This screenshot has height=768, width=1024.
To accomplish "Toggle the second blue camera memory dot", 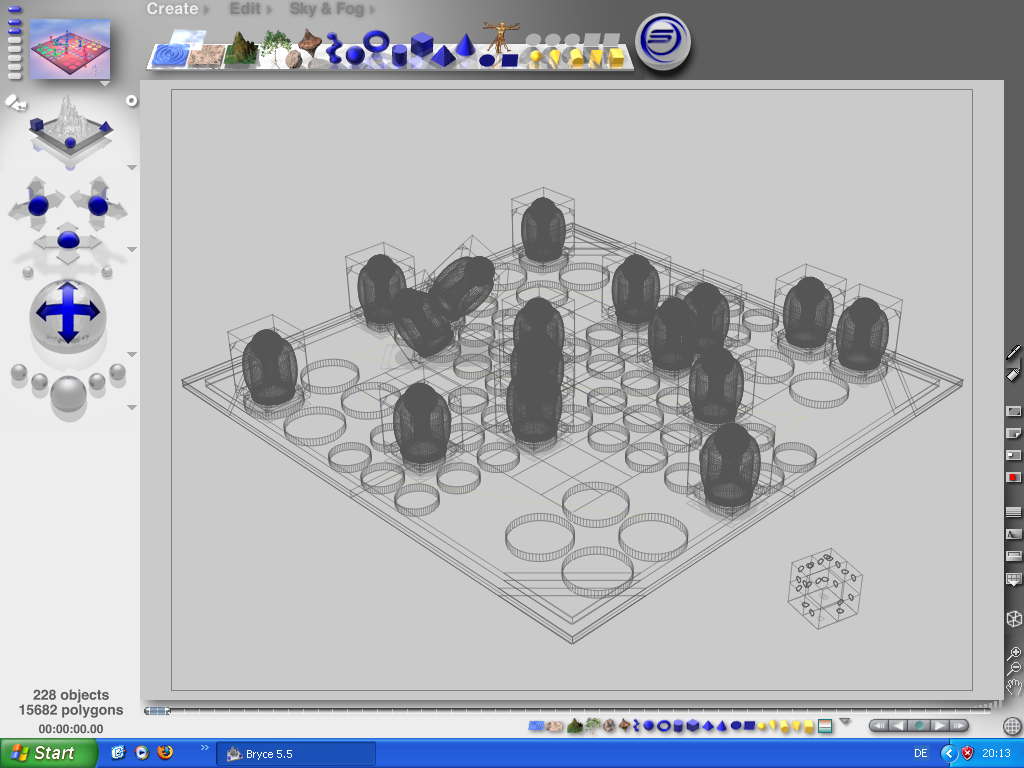I will [x=14, y=23].
